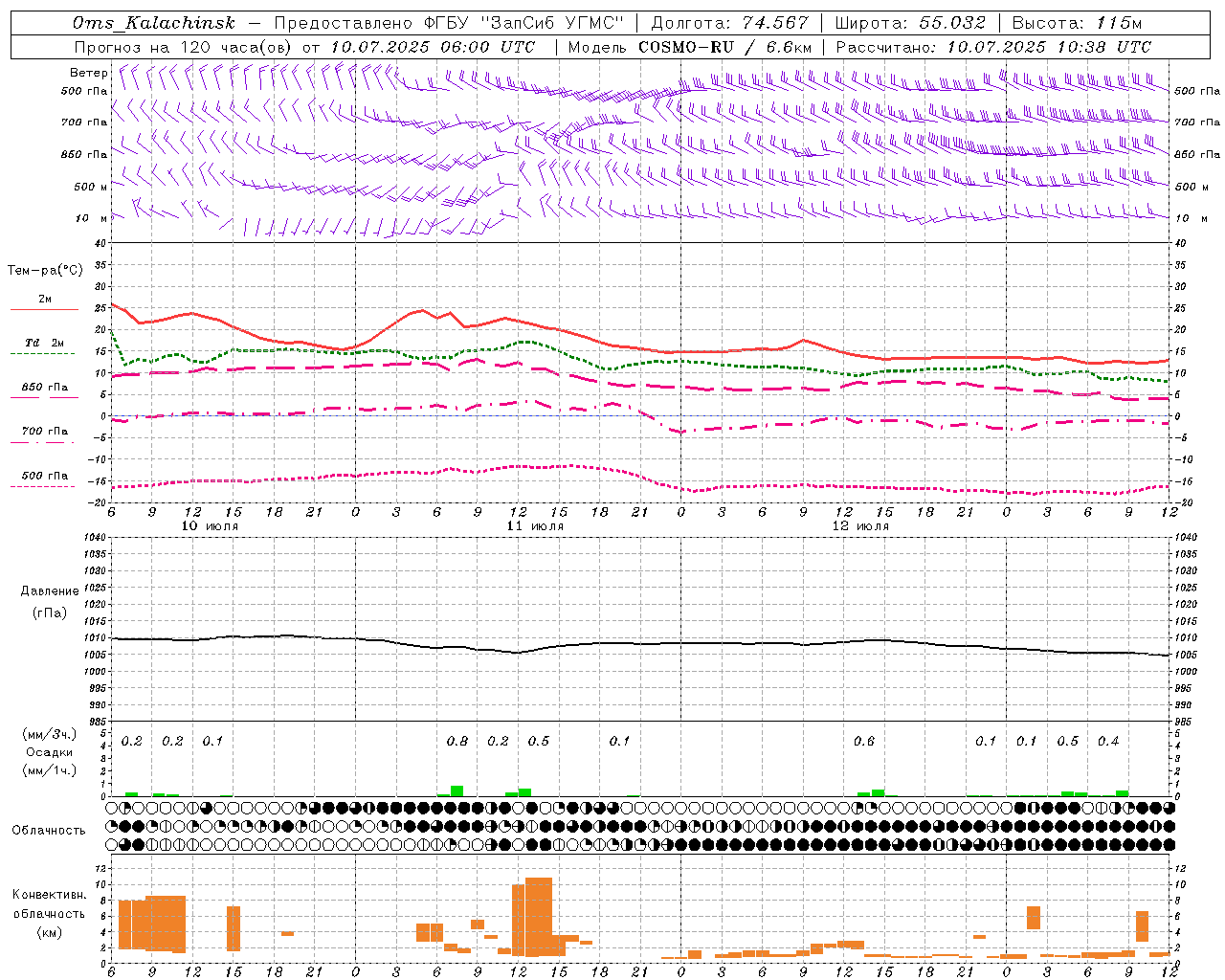Click the Модель COSMO-RU / 6.6км label
1225x980 pixels.
pyautogui.click(x=690, y=47)
